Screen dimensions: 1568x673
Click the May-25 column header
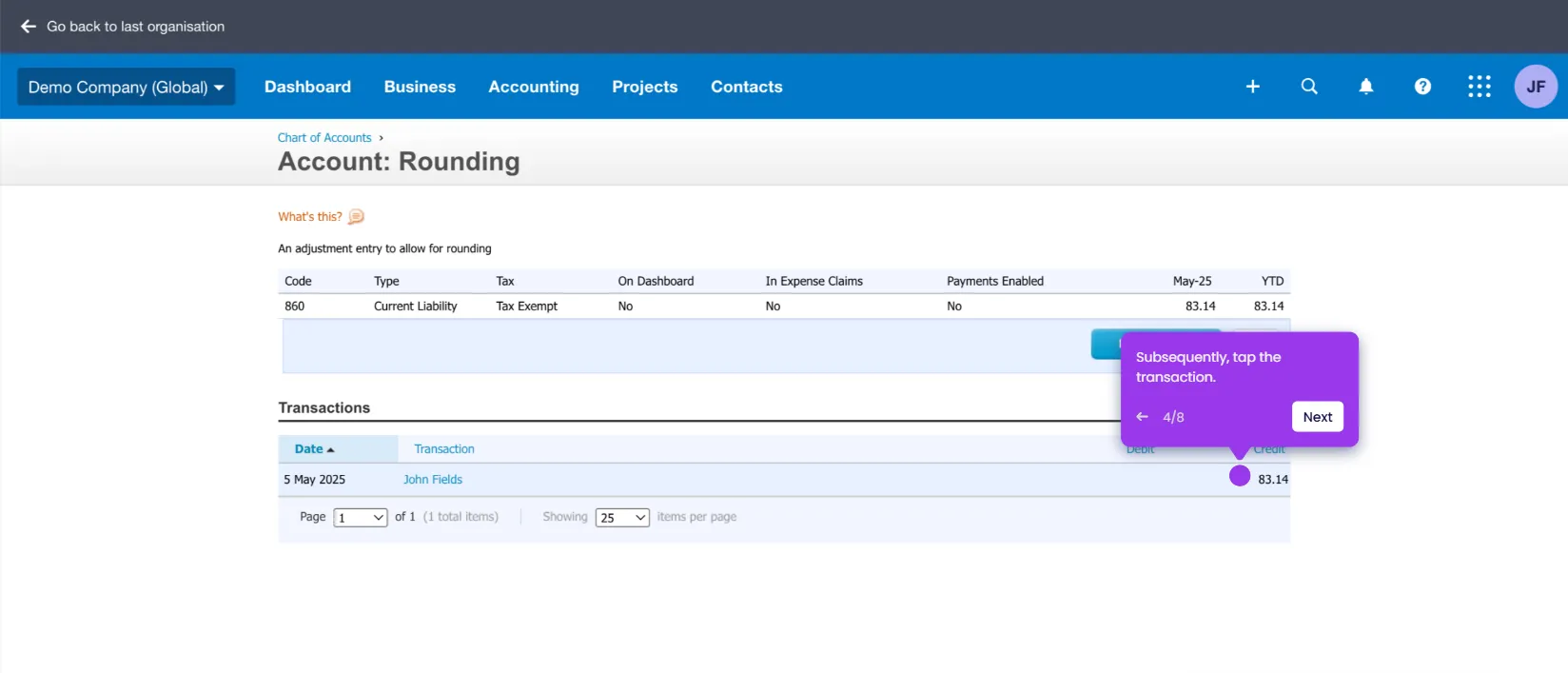point(1192,282)
